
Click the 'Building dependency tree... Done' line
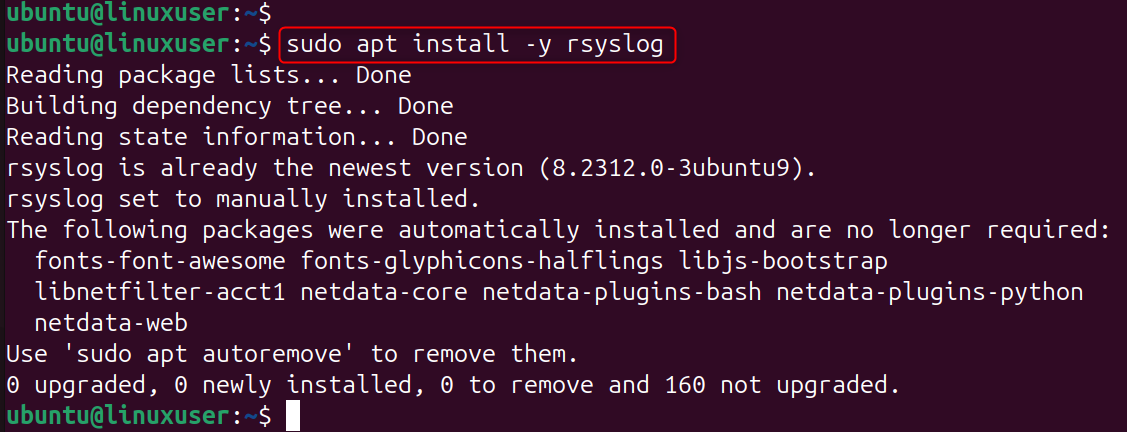[x=230, y=105]
